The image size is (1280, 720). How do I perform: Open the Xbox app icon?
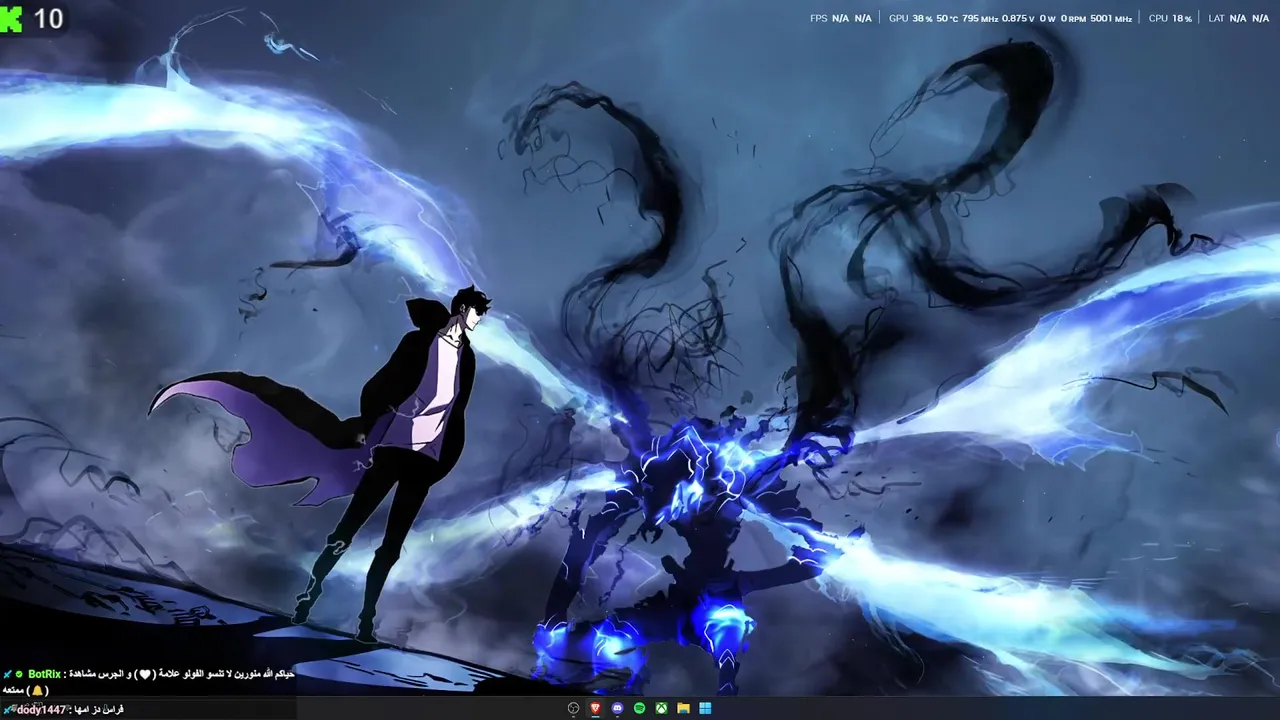point(661,708)
